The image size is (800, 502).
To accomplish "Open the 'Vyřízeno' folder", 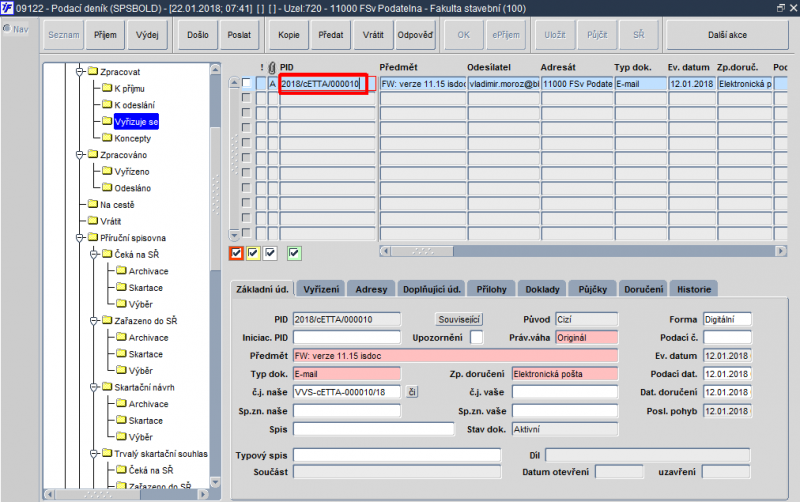I will coord(126,171).
